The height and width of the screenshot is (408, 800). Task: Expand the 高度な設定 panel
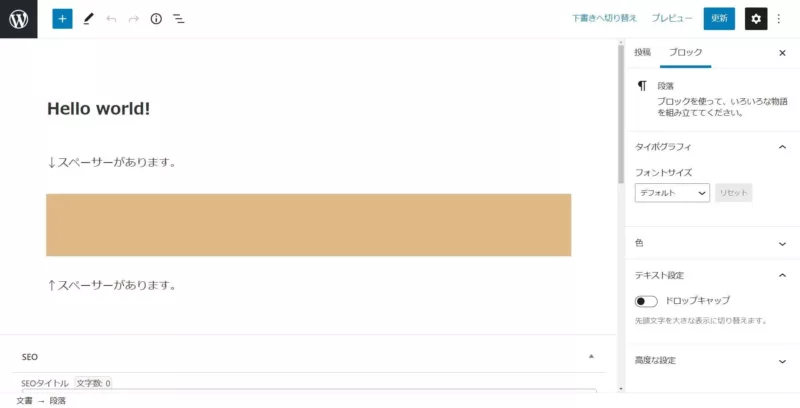point(713,361)
